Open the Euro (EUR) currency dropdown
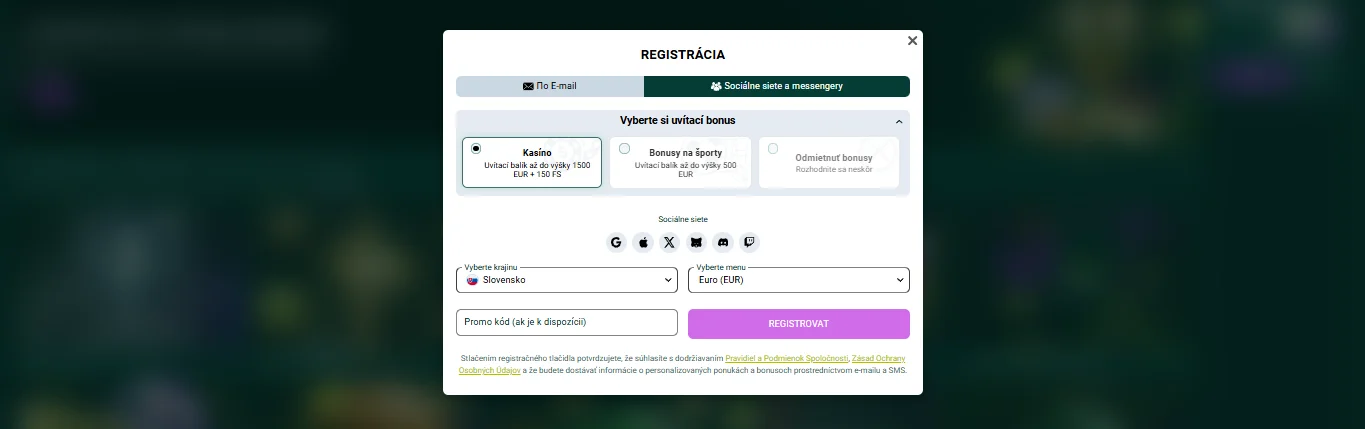Screen dimensions: 1365x429 798,281
